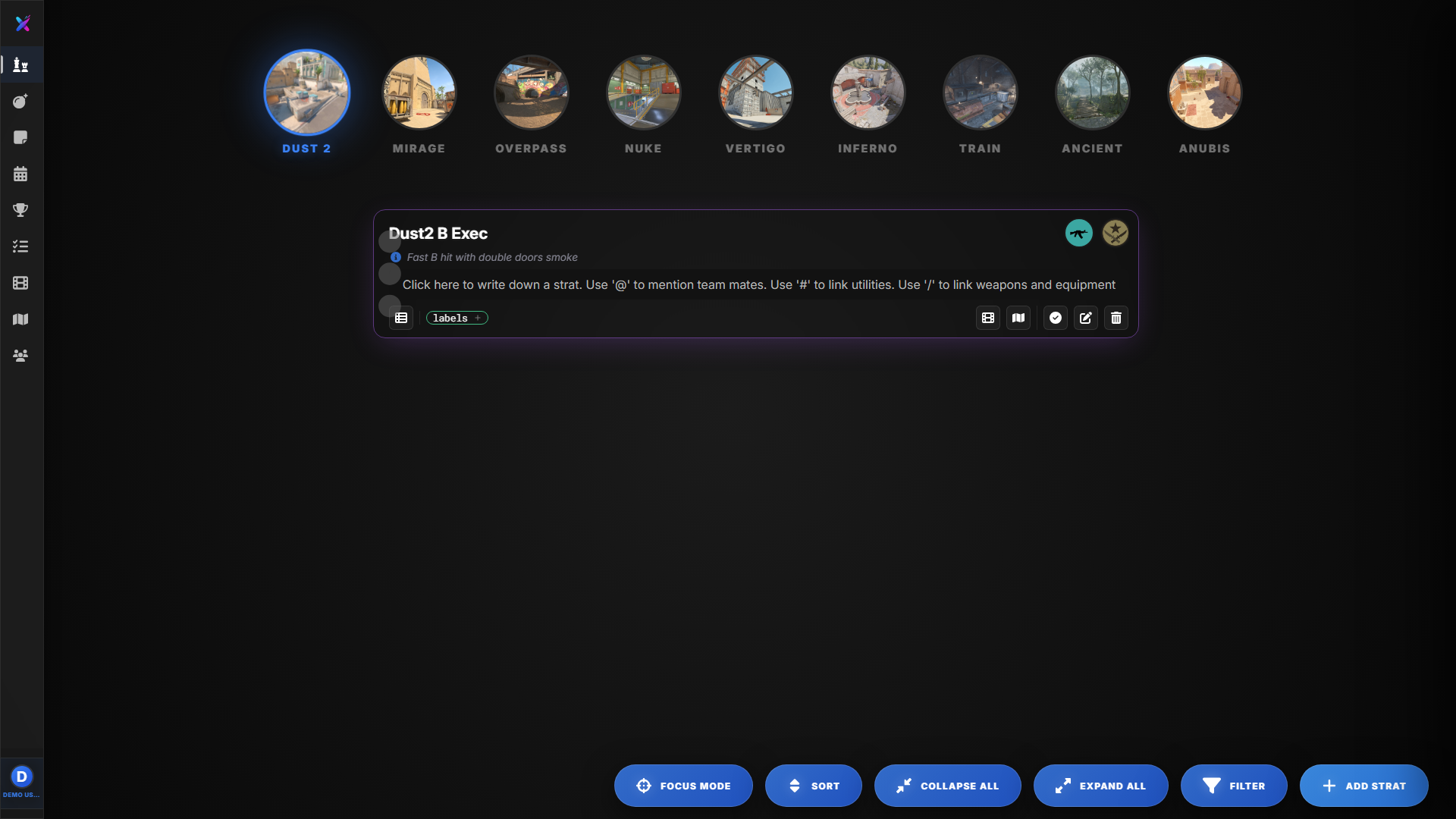
Task: Open the Filter options
Action: coord(1233,786)
